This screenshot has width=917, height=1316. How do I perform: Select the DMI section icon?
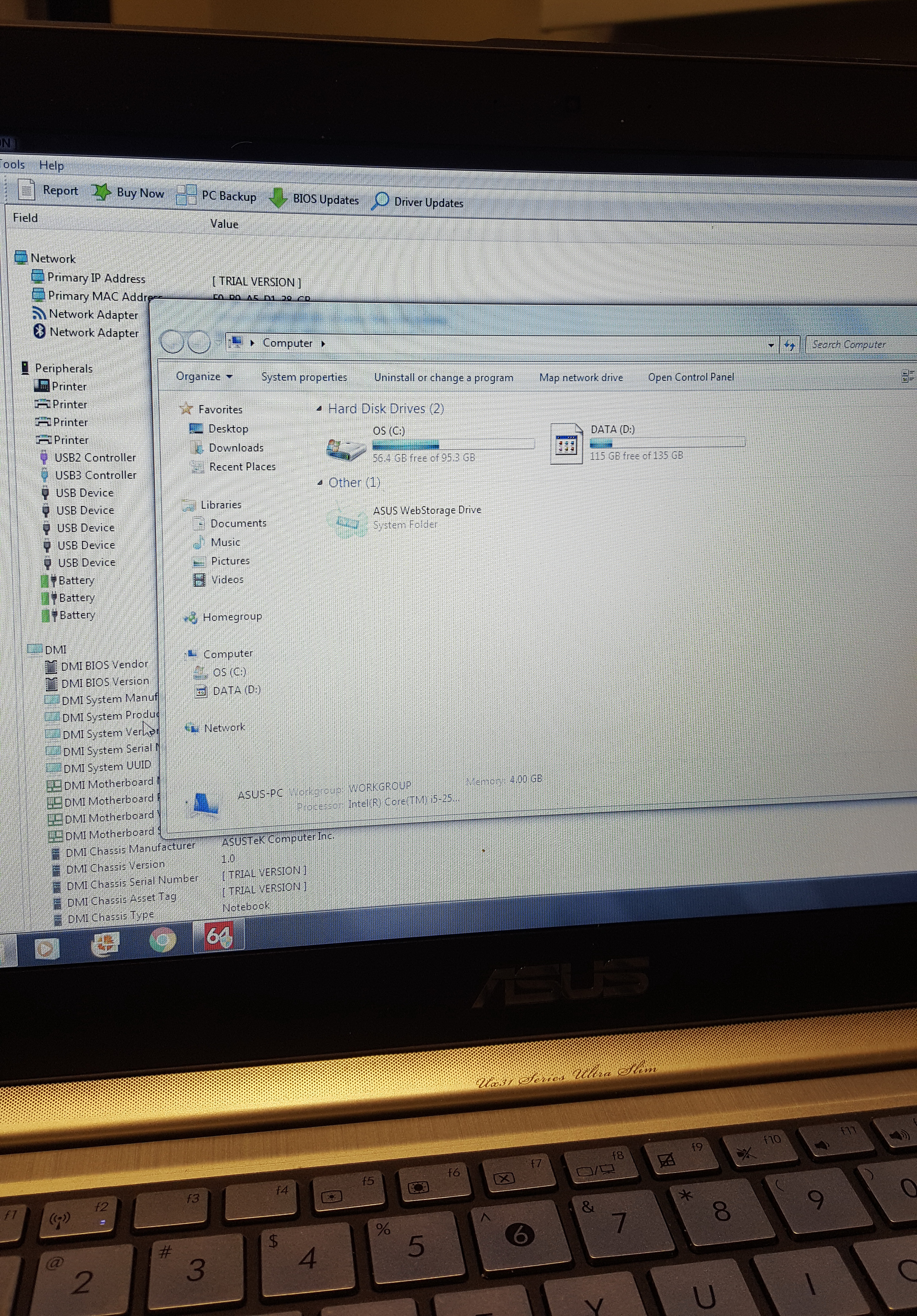(35, 648)
